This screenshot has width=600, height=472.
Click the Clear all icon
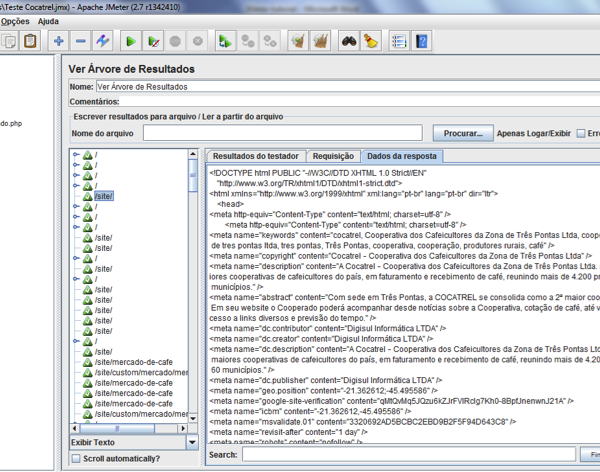[321, 41]
